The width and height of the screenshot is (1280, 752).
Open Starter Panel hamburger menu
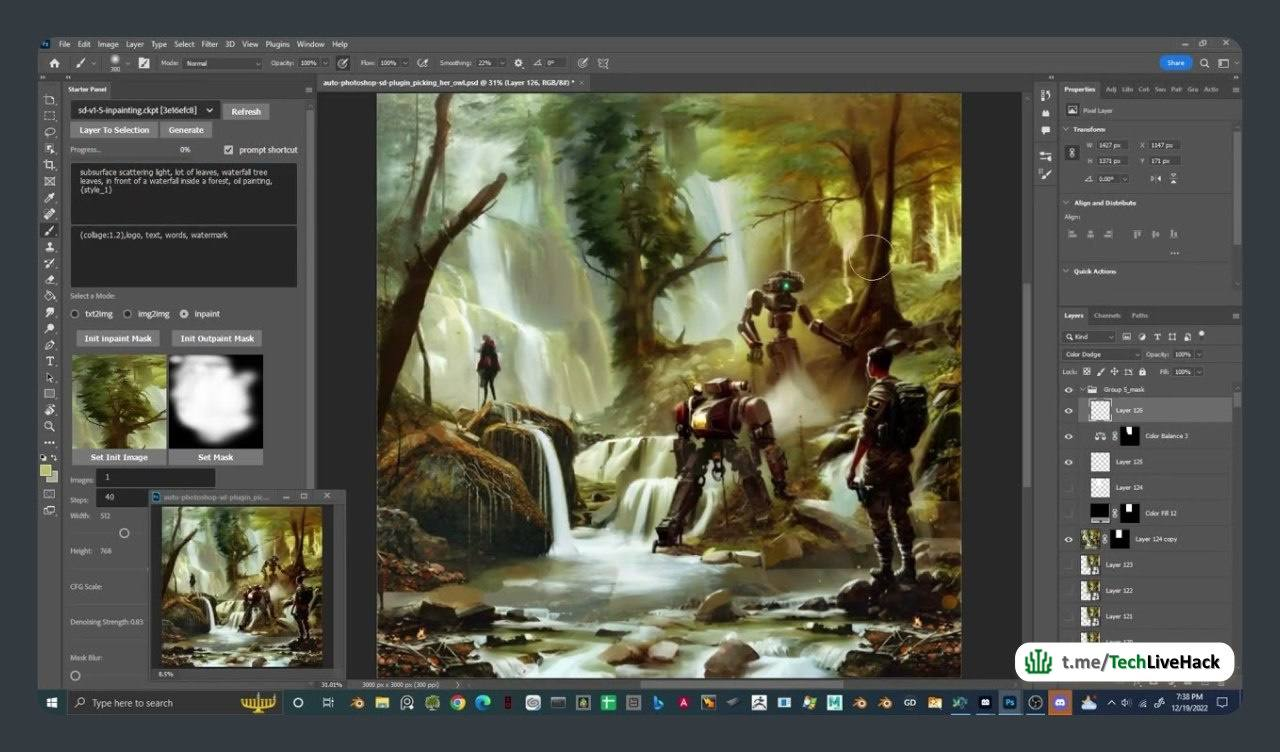click(307, 89)
